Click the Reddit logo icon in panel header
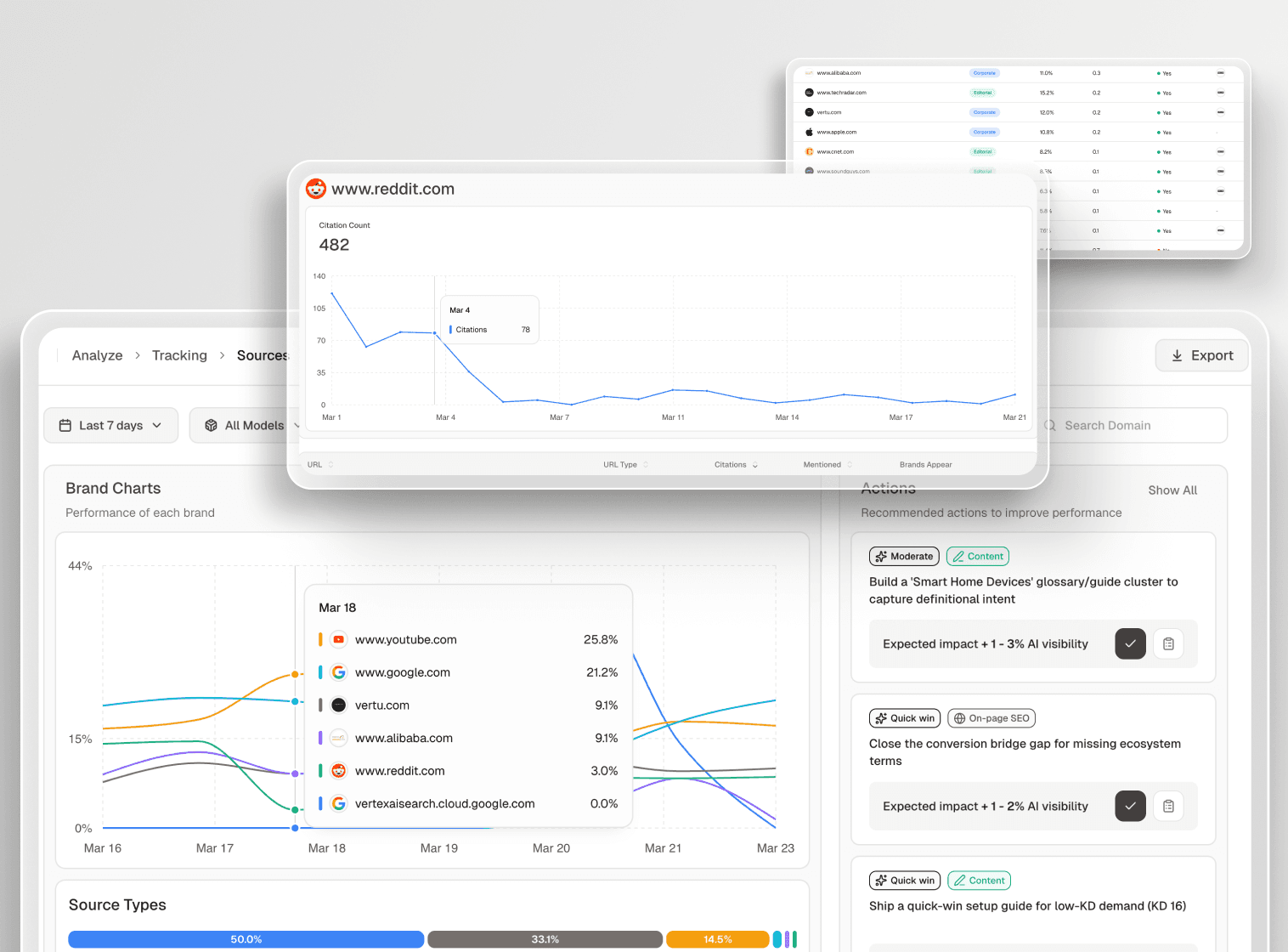1288x952 pixels. pyautogui.click(x=316, y=189)
